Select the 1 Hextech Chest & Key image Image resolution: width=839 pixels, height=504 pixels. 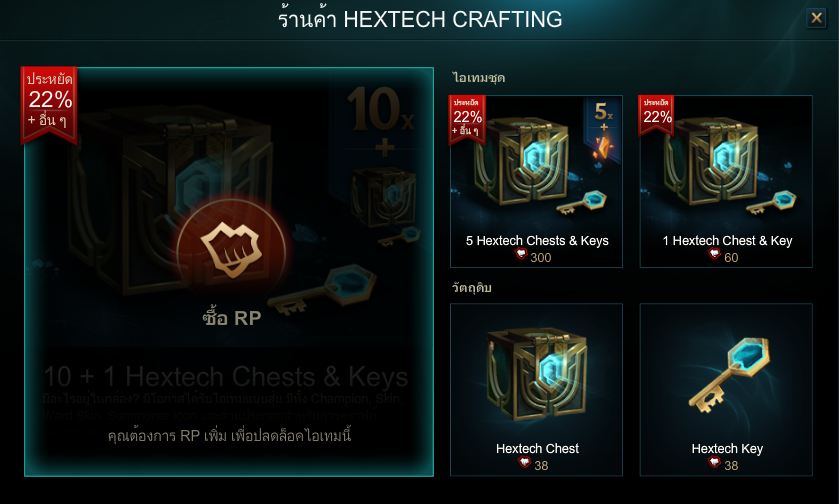coord(726,165)
